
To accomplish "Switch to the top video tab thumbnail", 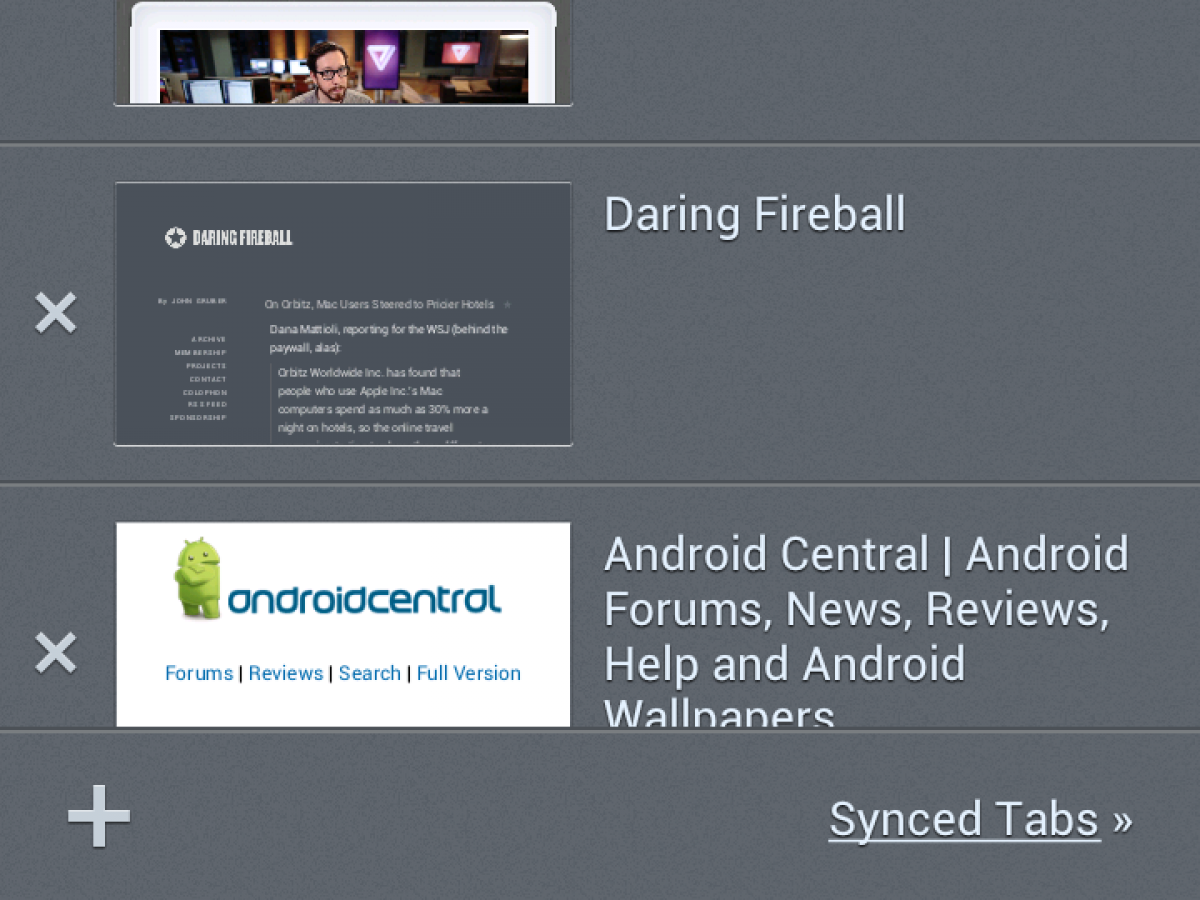I will [343, 53].
